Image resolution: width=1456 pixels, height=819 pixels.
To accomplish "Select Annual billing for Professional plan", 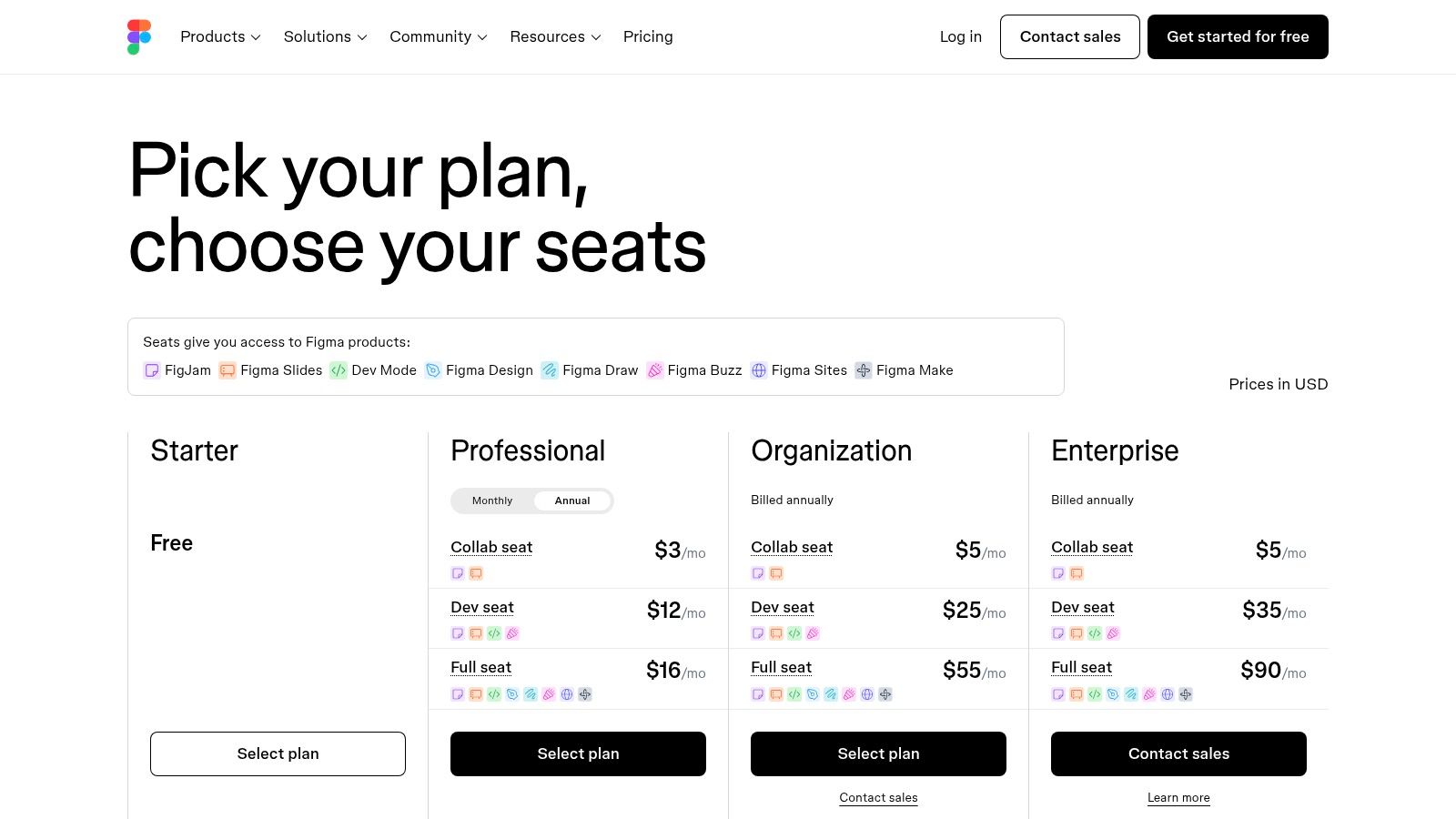I will (572, 500).
